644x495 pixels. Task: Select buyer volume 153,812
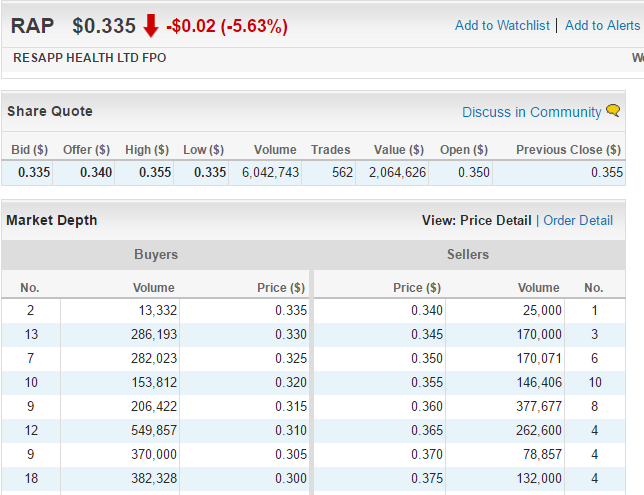154,382
